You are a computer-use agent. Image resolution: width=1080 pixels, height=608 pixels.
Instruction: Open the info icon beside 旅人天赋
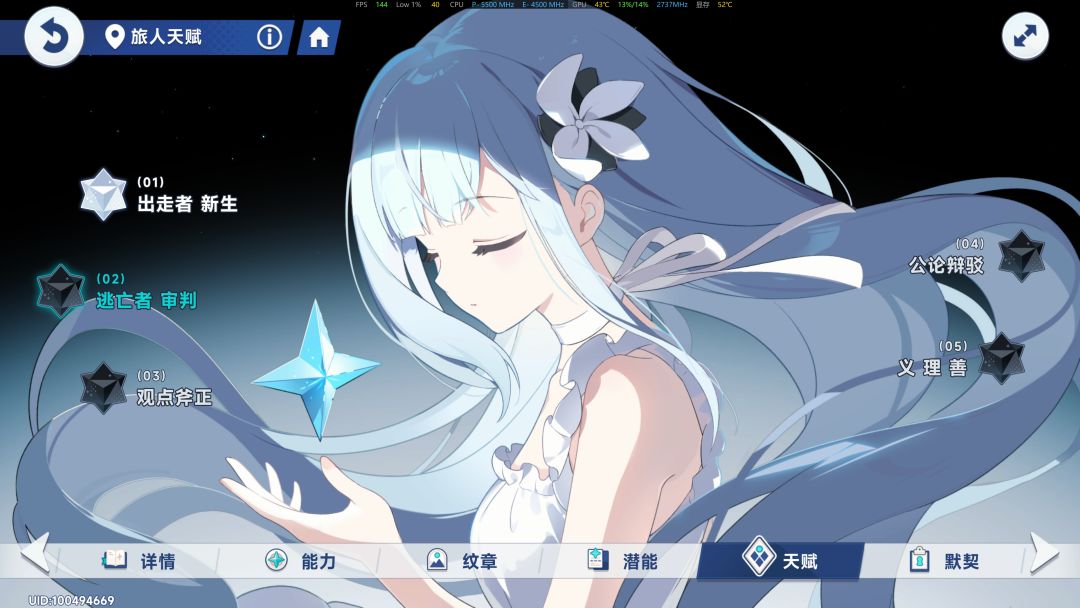(269, 36)
